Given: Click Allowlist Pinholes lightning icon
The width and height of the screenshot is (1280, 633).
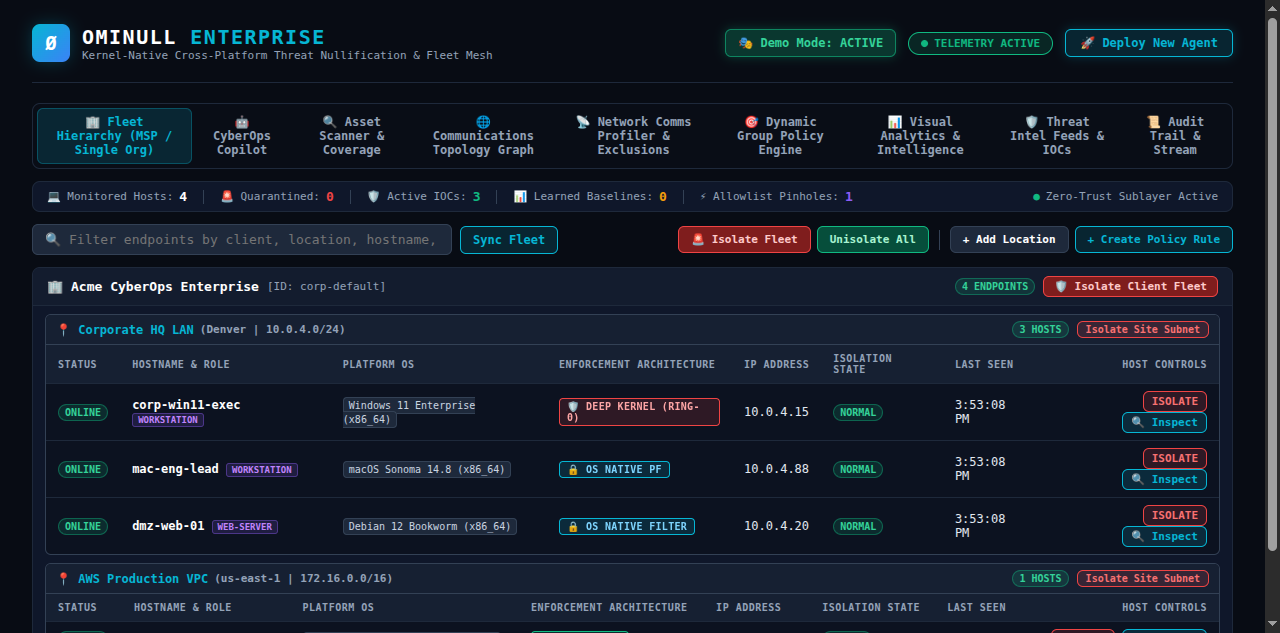Looking at the screenshot, I should [703, 197].
